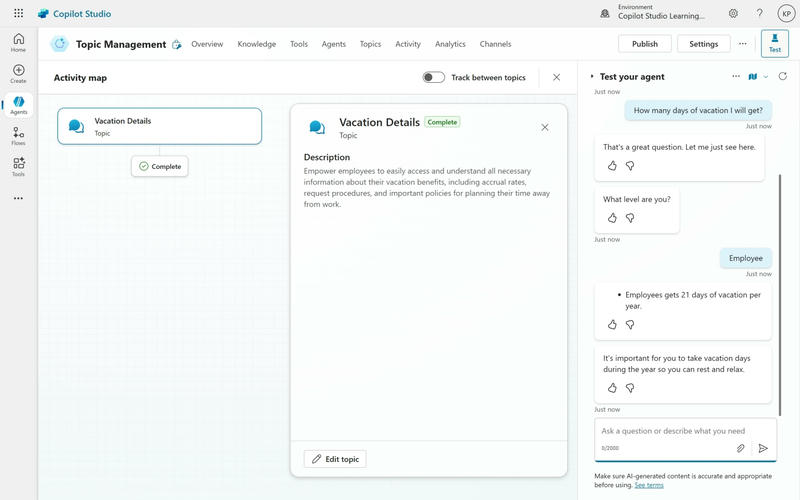Click the chat scrollbar in test pane

(780, 295)
